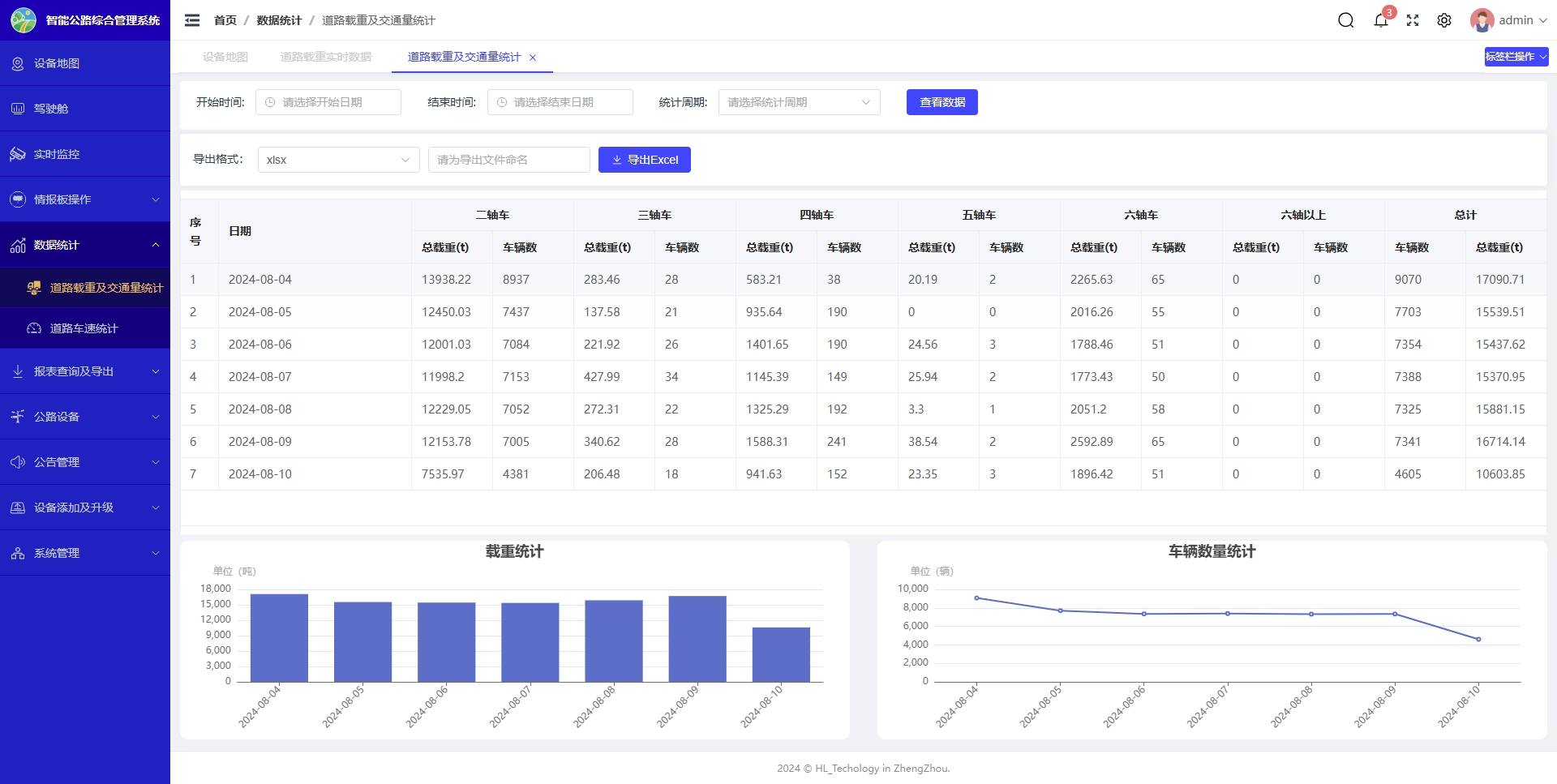Viewport: 1557px width, 784px height.
Task: Open notifications bell with badge
Action: click(1380, 20)
